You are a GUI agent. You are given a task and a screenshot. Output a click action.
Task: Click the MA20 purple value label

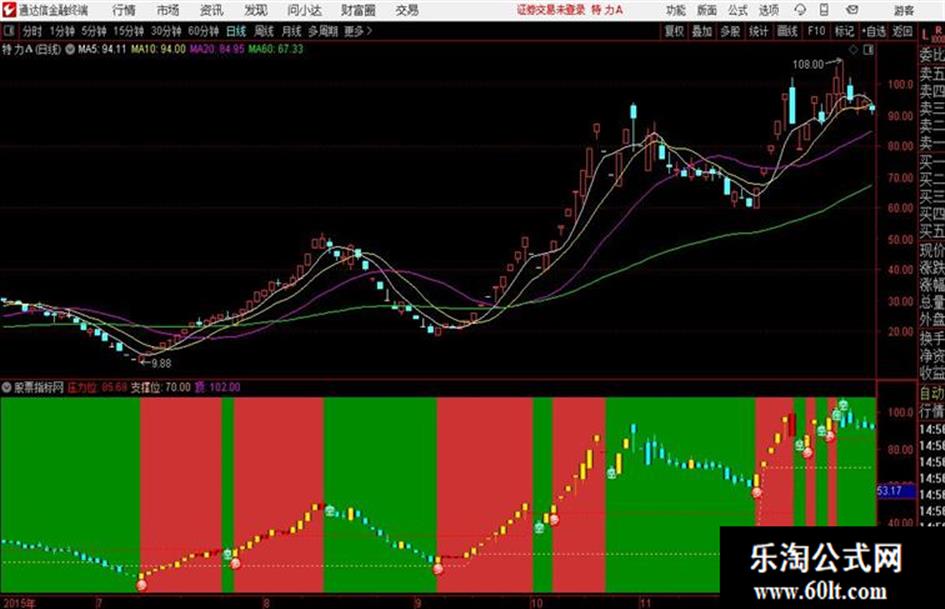[x=217, y=49]
